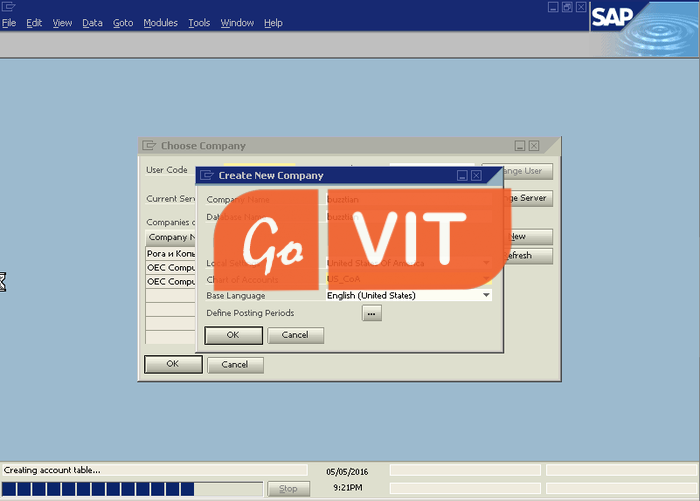700x501 pixels.
Task: Expand the Chart of Accounts dropdown arrow
Action: tap(486, 279)
